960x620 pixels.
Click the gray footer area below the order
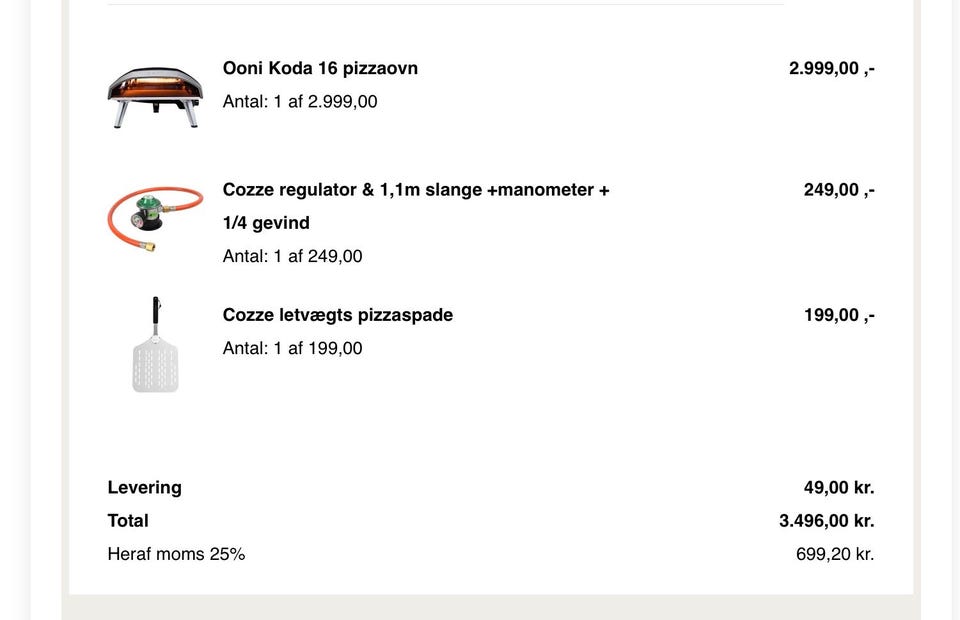coord(491,607)
